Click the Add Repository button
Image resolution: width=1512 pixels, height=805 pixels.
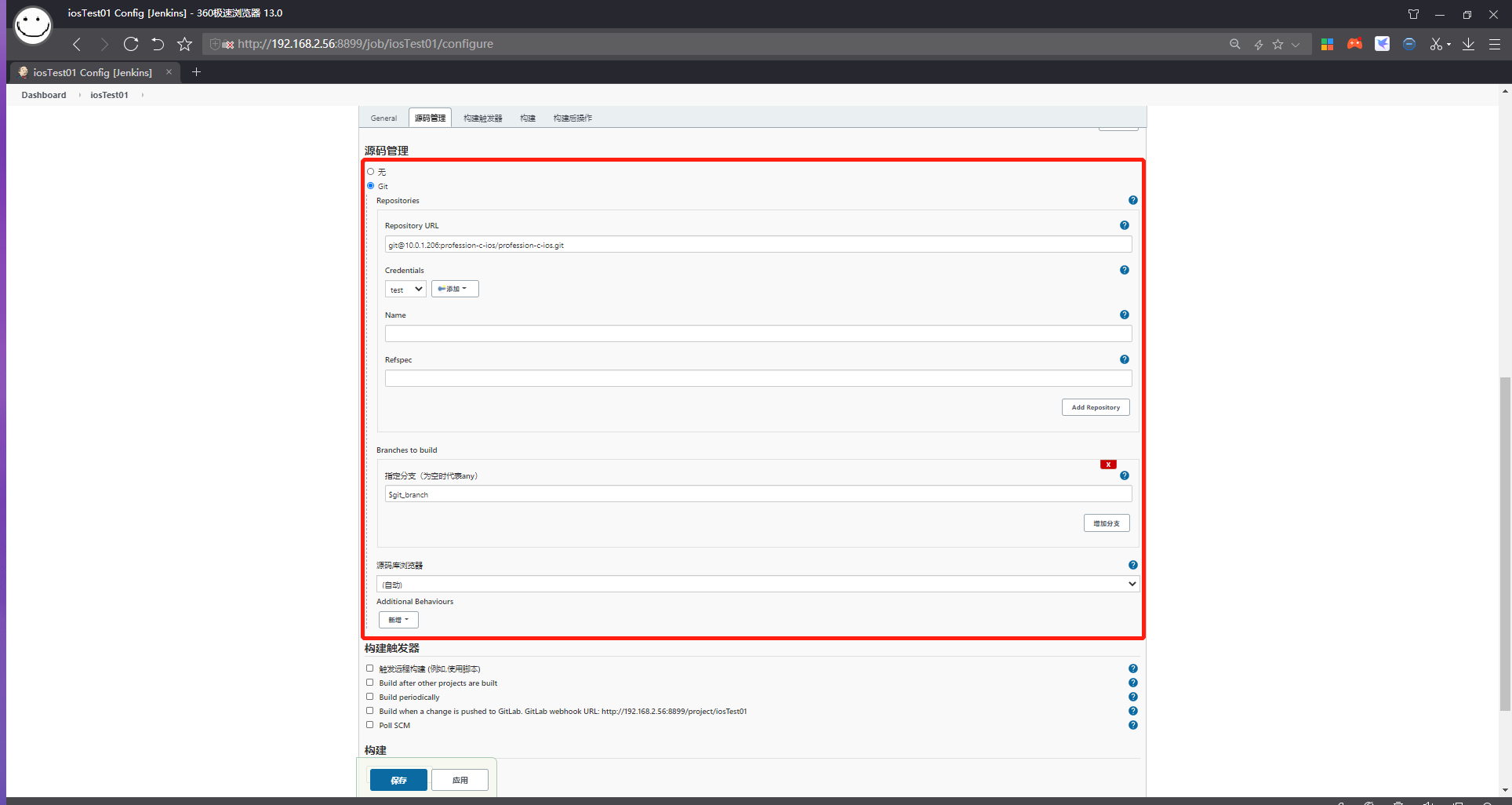coord(1096,407)
